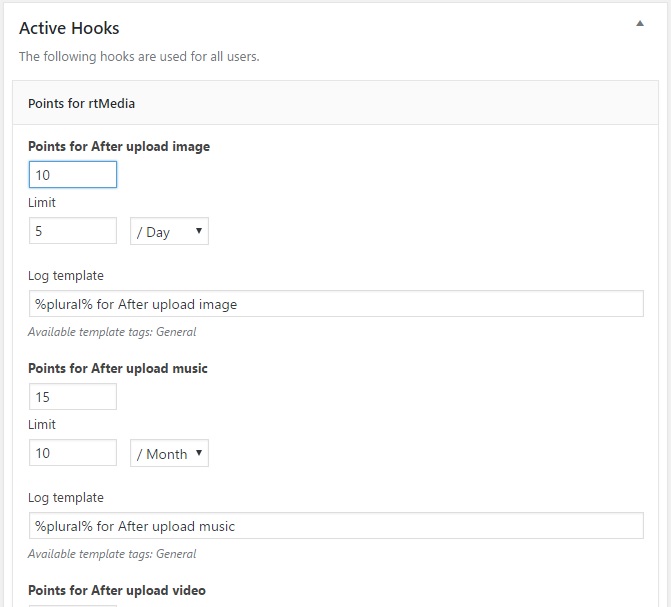
Task: Click "Points for After upload video" label
Action: pyautogui.click(x=117, y=590)
